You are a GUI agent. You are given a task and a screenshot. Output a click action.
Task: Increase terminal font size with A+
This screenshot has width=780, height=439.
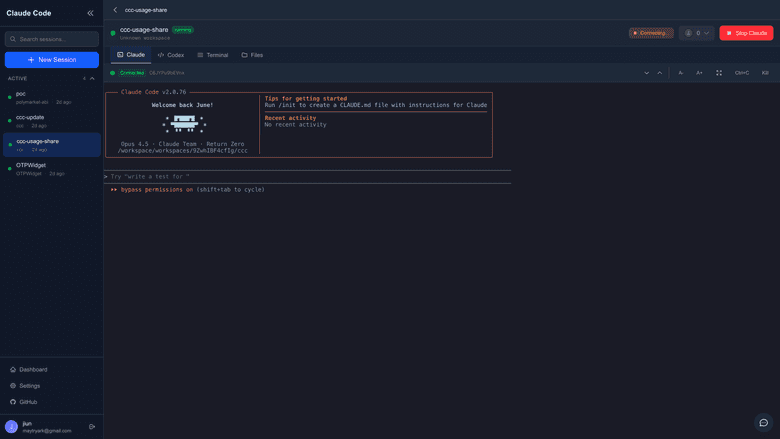pyautogui.click(x=699, y=73)
